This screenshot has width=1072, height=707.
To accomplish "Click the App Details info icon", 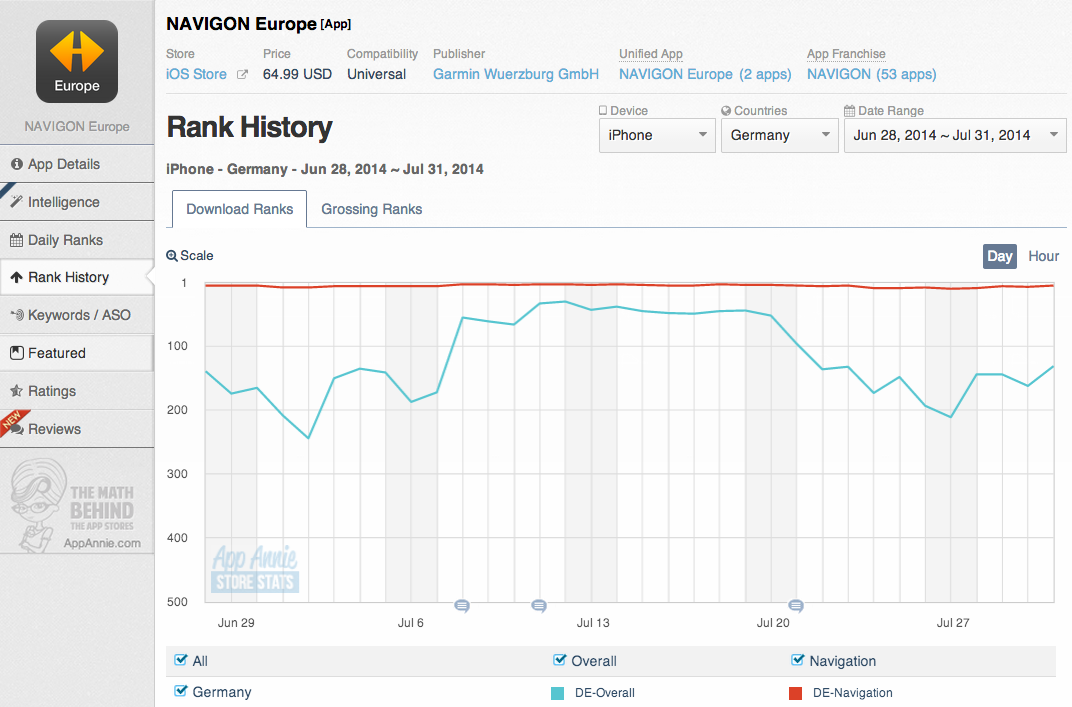I will 16,164.
